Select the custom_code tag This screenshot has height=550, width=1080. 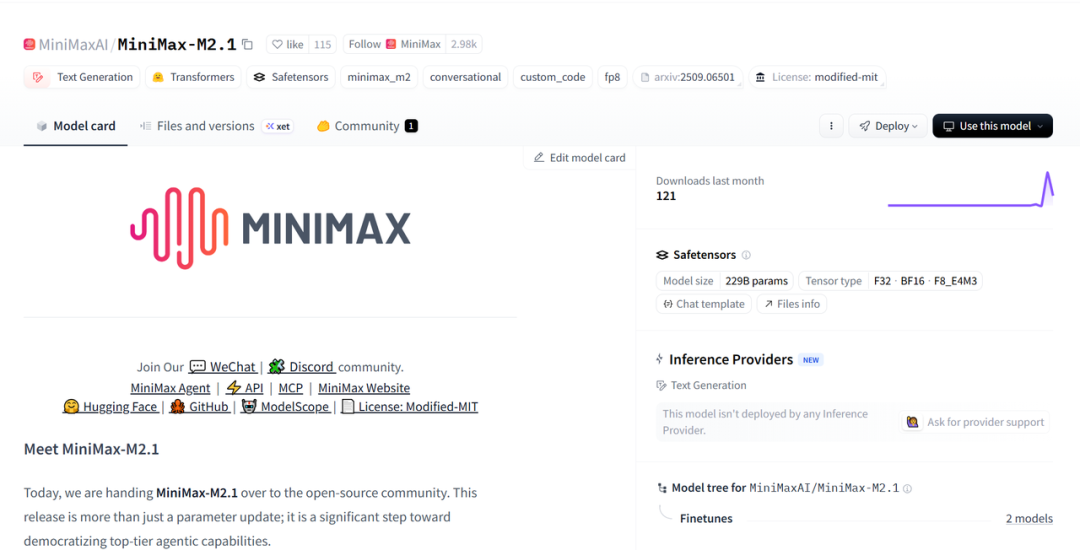[552, 77]
